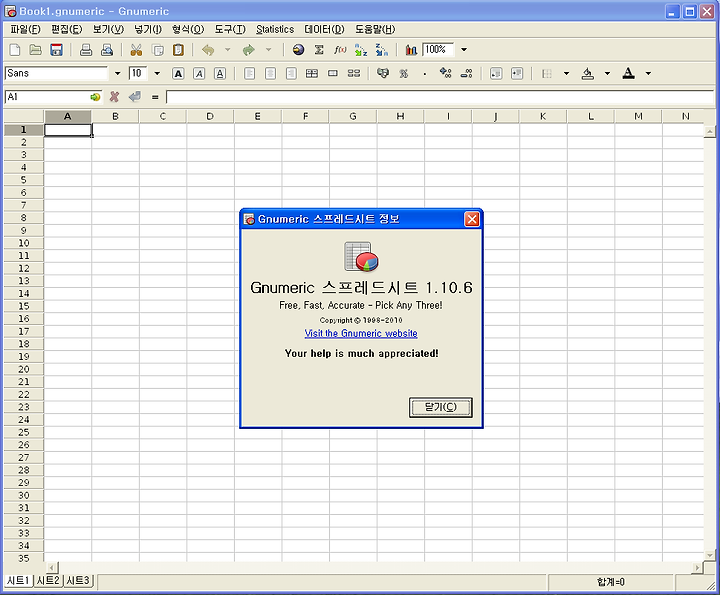
Task: Close about dialog with X button
Action: pos(472,219)
